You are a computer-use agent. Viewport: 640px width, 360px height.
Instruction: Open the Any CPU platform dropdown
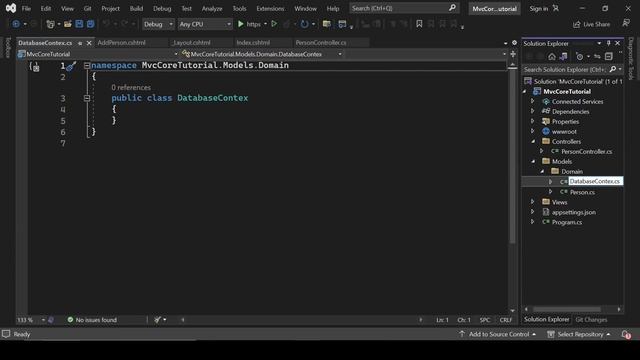(x=205, y=24)
